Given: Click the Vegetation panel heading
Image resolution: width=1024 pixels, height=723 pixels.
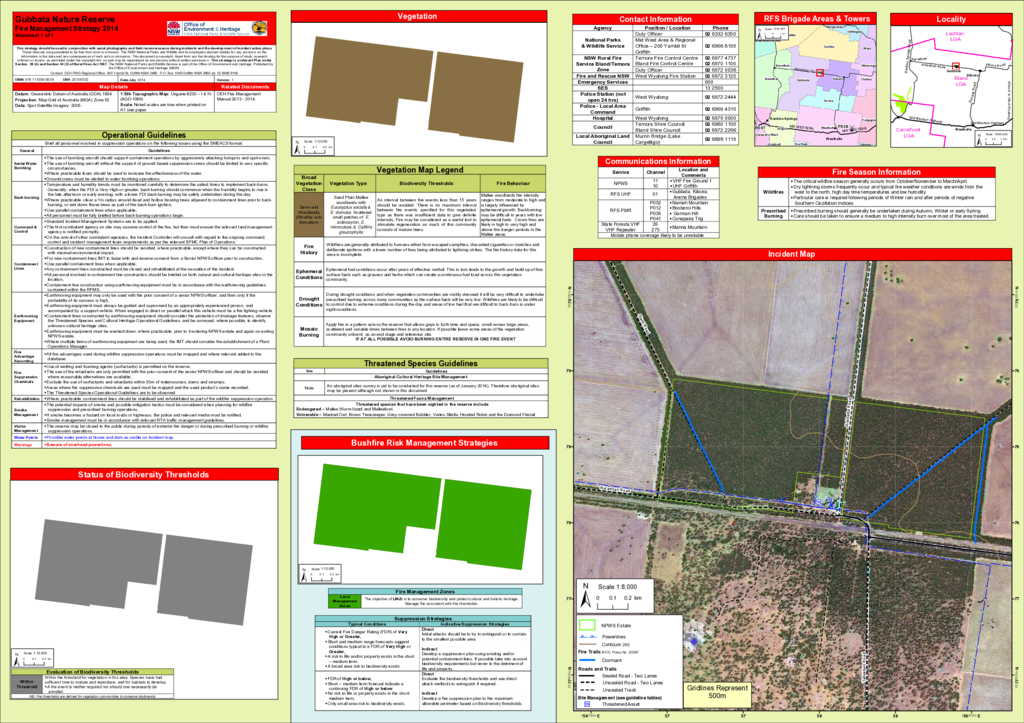Looking at the screenshot, I should click(x=417, y=16).
